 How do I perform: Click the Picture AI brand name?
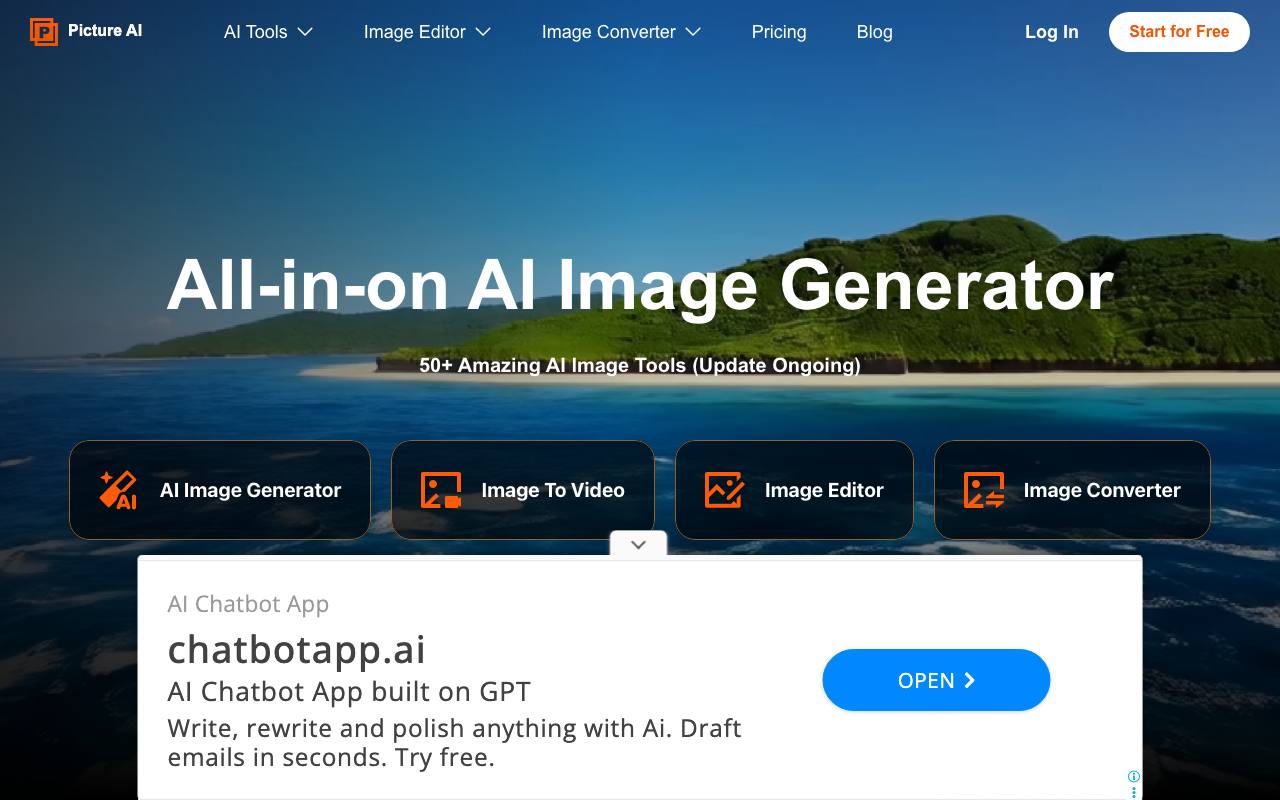(105, 31)
